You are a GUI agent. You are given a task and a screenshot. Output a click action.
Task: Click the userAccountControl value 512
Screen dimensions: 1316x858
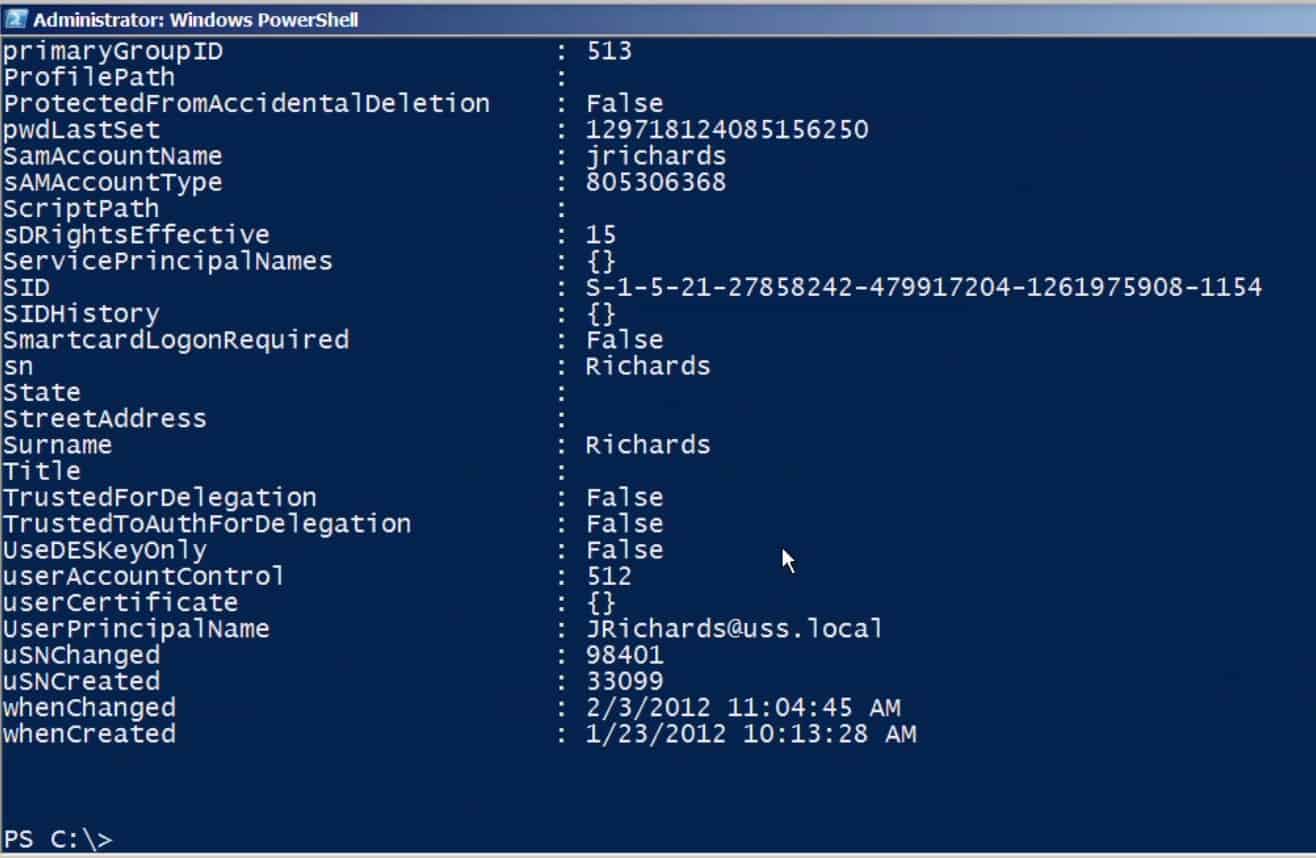pos(609,577)
